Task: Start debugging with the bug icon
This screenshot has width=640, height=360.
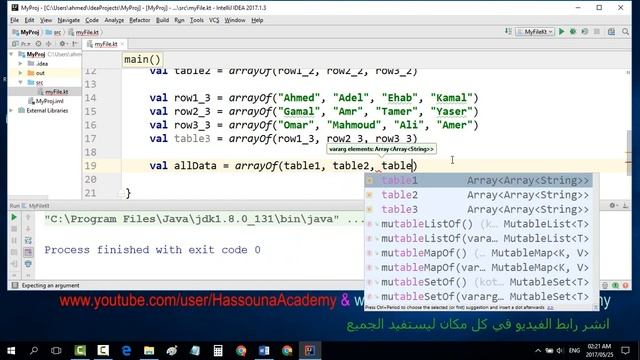Action: pos(573,32)
